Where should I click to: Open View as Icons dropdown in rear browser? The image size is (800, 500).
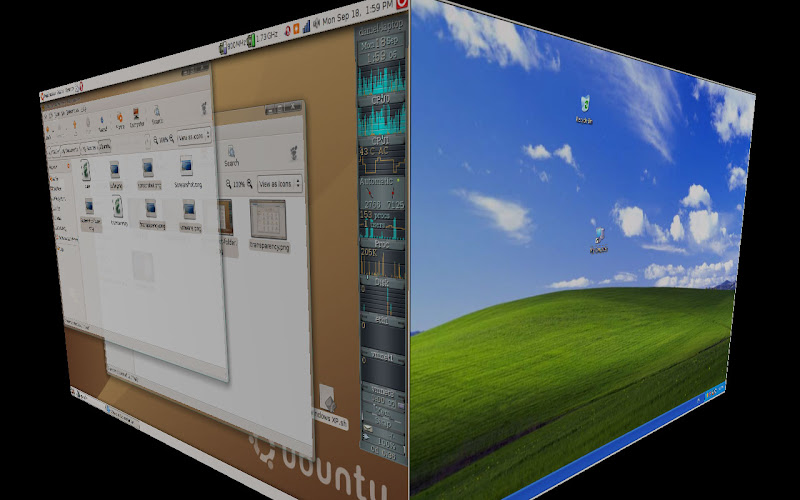click(x=279, y=184)
